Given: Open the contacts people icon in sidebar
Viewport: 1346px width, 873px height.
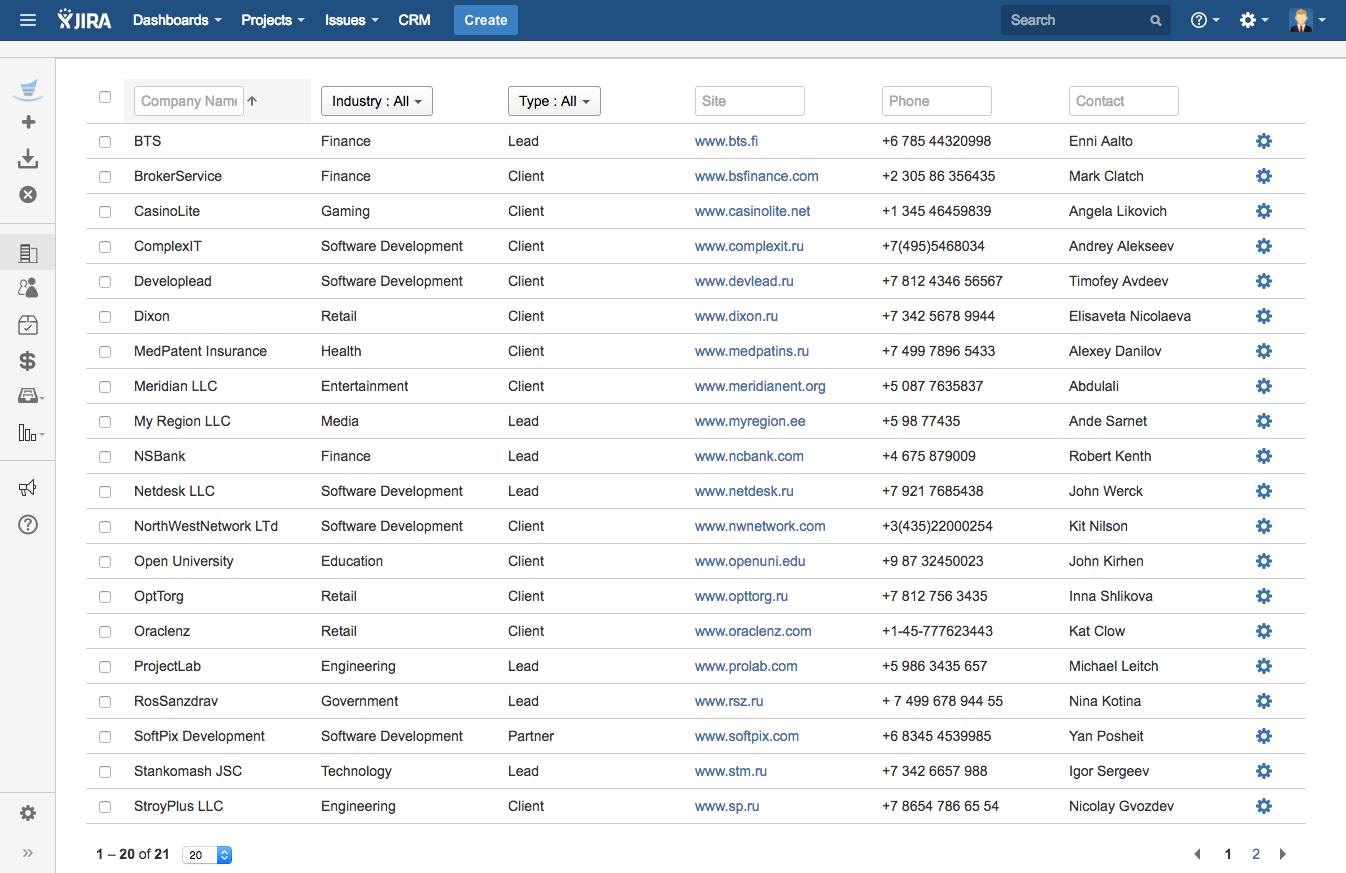Looking at the screenshot, I should (x=28, y=288).
